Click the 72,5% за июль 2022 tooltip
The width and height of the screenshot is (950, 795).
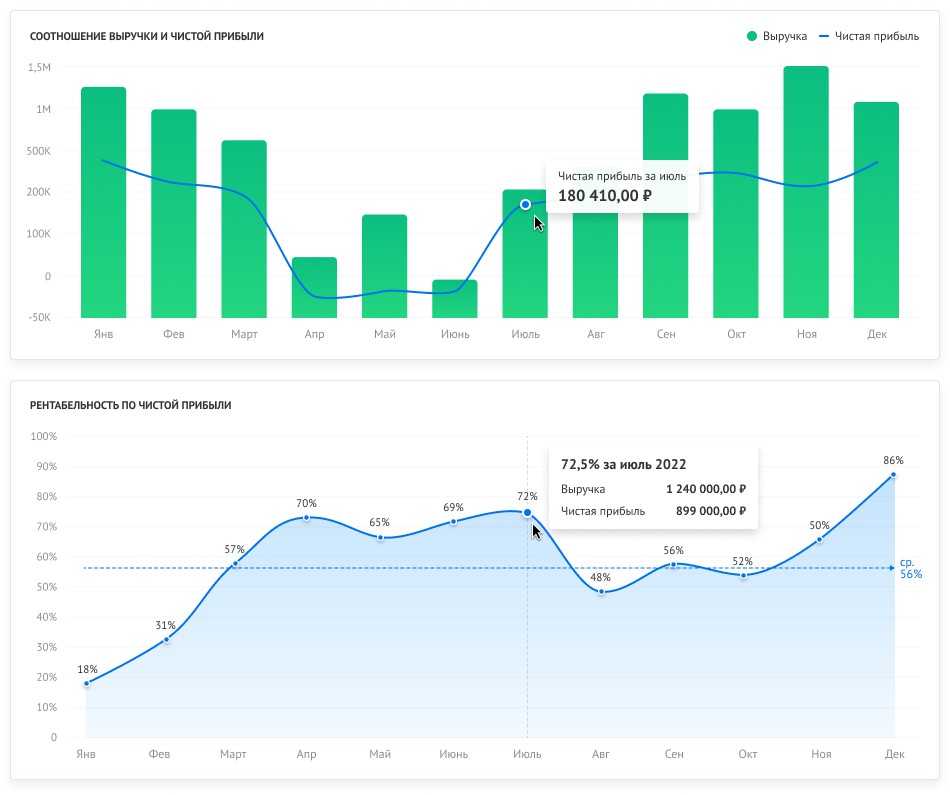pos(653,487)
